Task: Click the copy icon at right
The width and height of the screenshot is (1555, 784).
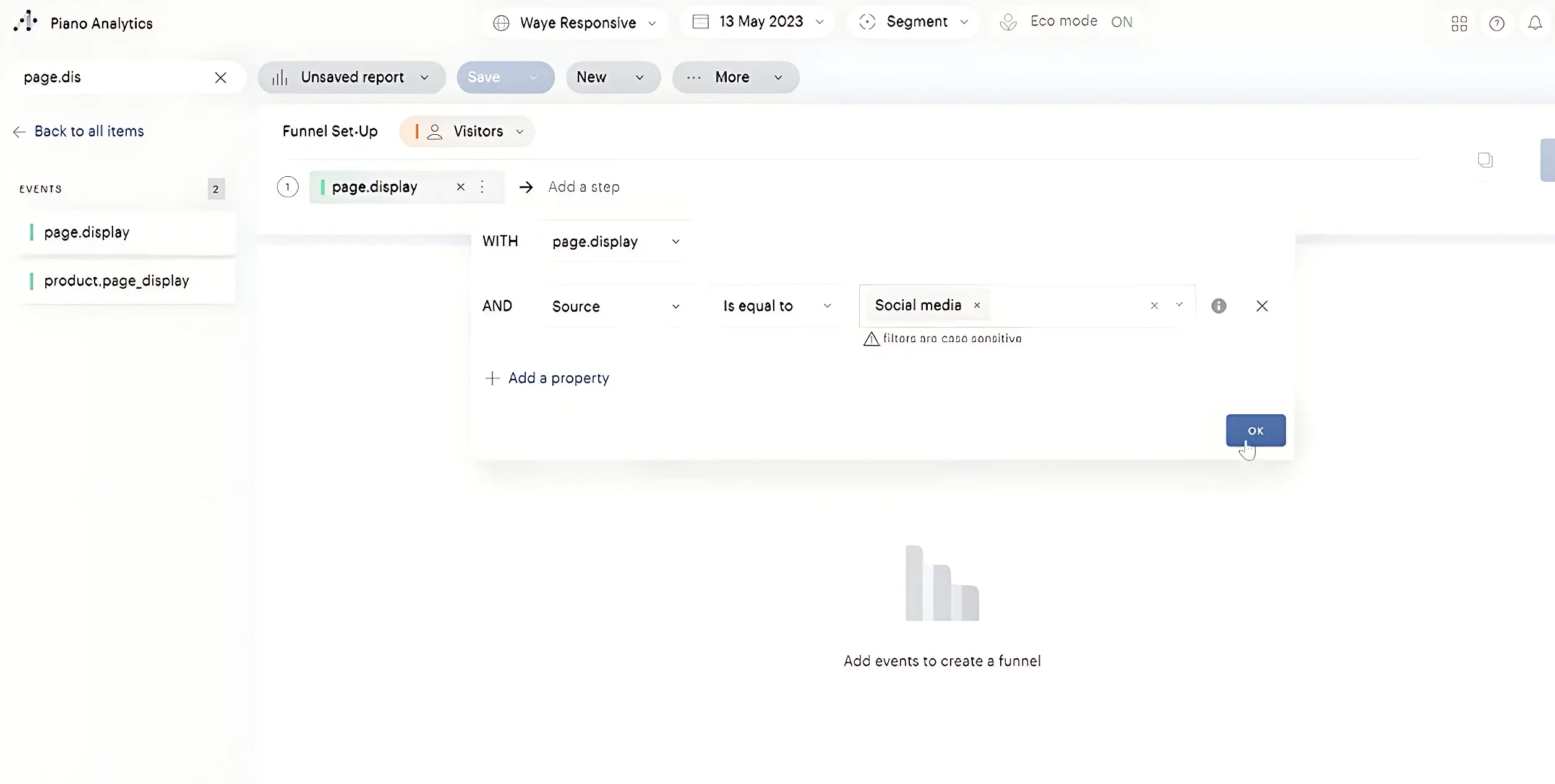Action: pyautogui.click(x=1484, y=160)
